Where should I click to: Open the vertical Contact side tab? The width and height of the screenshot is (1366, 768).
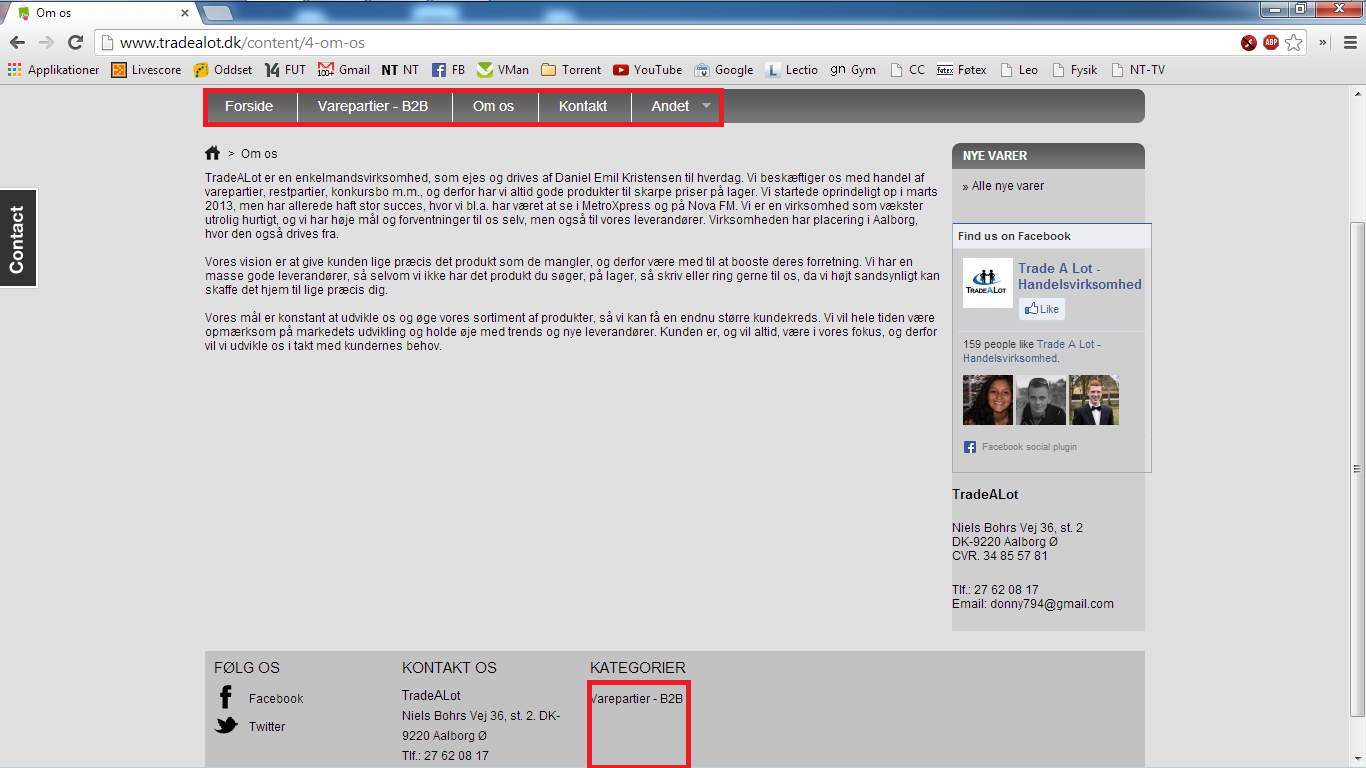tap(17, 239)
